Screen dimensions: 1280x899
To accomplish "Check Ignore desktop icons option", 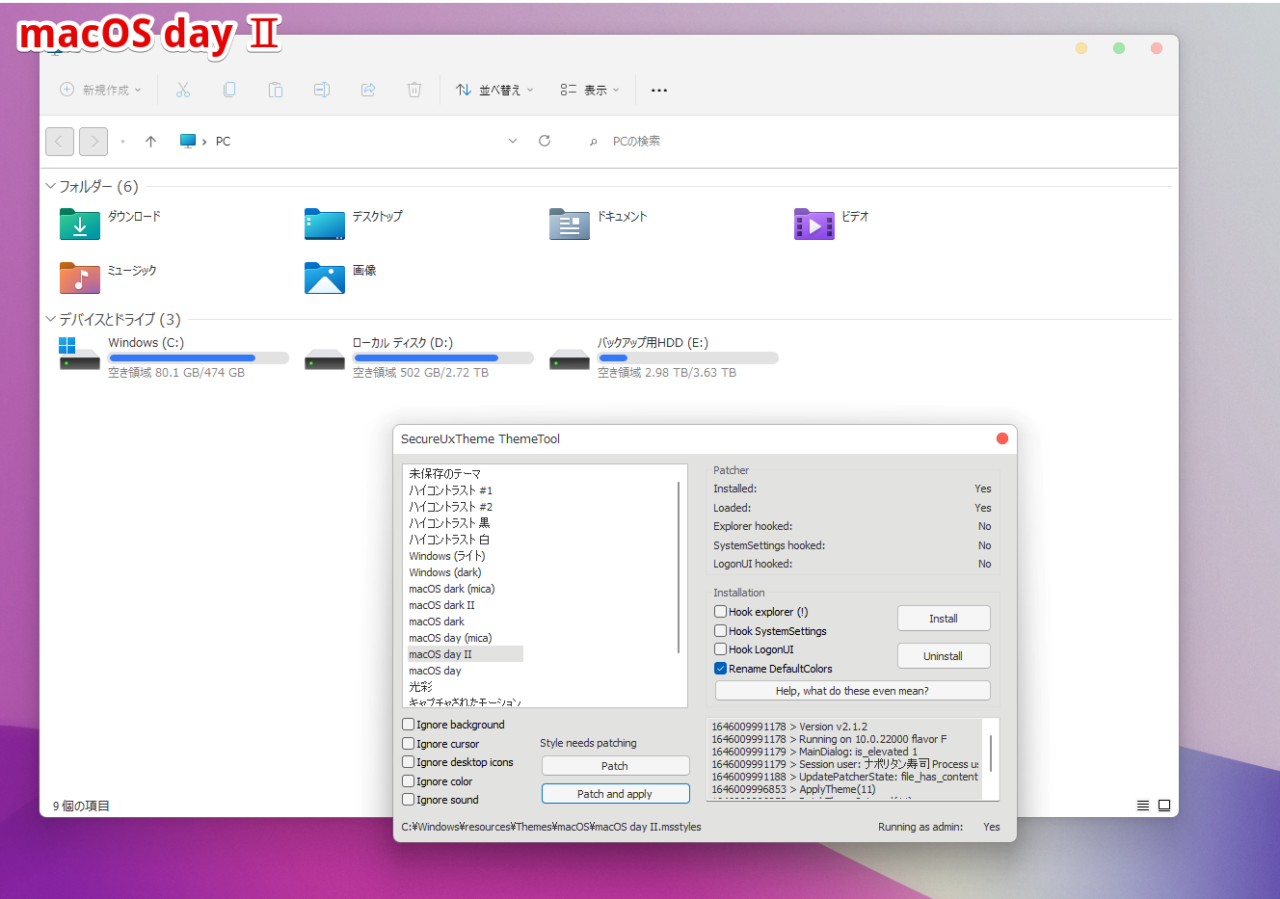I will pyautogui.click(x=408, y=762).
